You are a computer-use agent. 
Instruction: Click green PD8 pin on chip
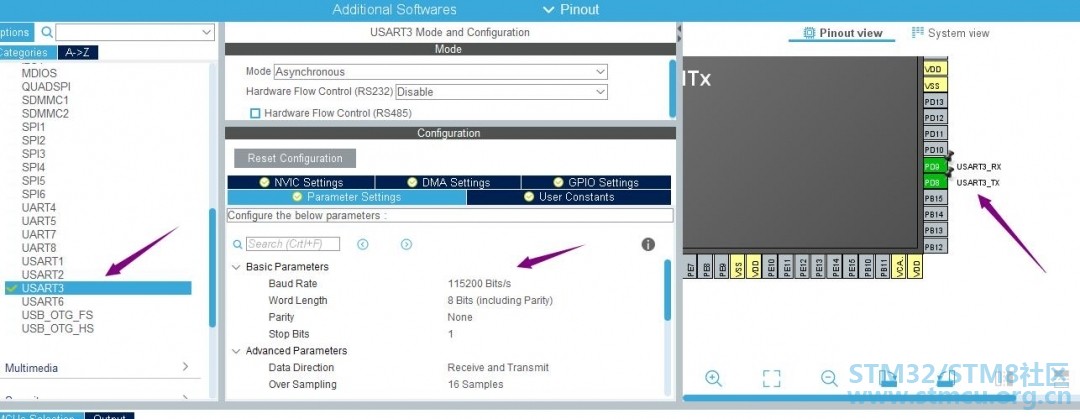coord(935,183)
